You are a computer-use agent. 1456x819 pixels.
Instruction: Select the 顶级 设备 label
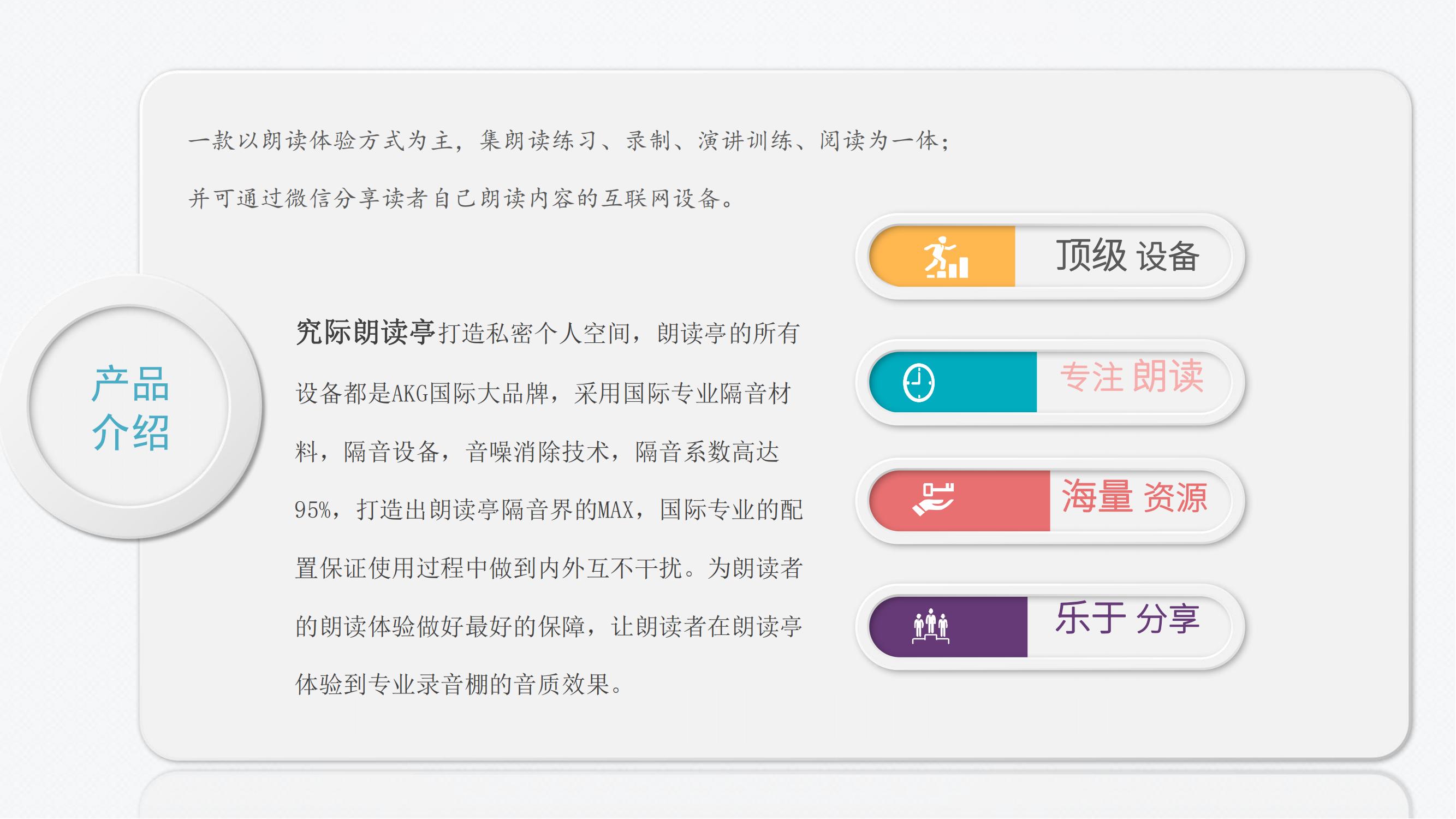[1127, 256]
